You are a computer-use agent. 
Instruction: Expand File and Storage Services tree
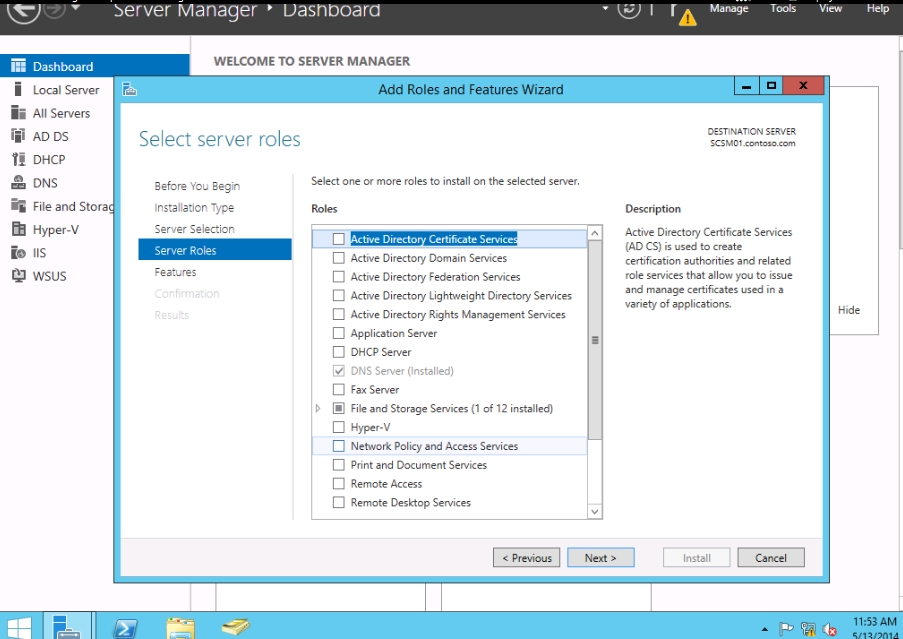318,408
